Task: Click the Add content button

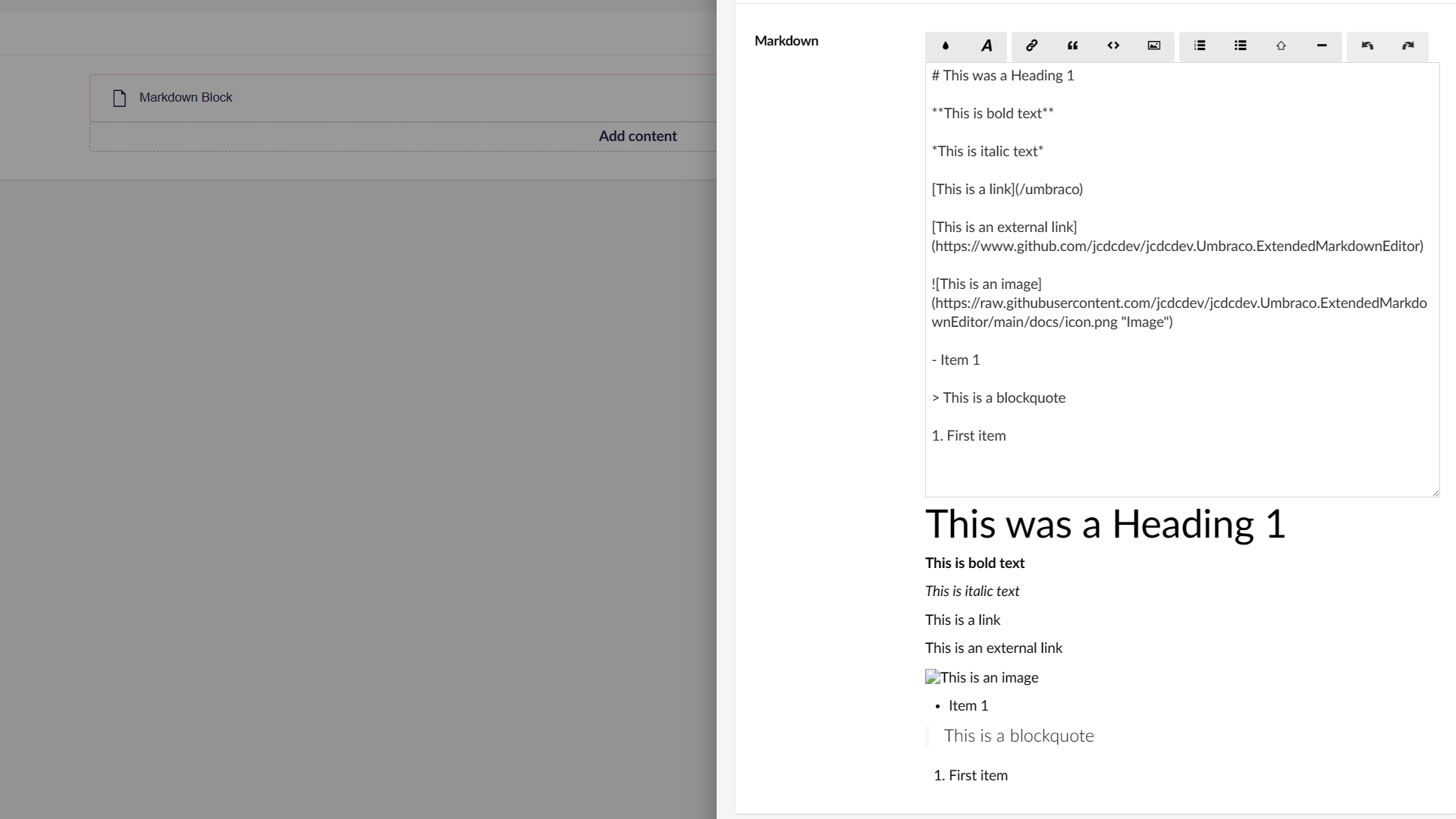Action: click(x=638, y=136)
